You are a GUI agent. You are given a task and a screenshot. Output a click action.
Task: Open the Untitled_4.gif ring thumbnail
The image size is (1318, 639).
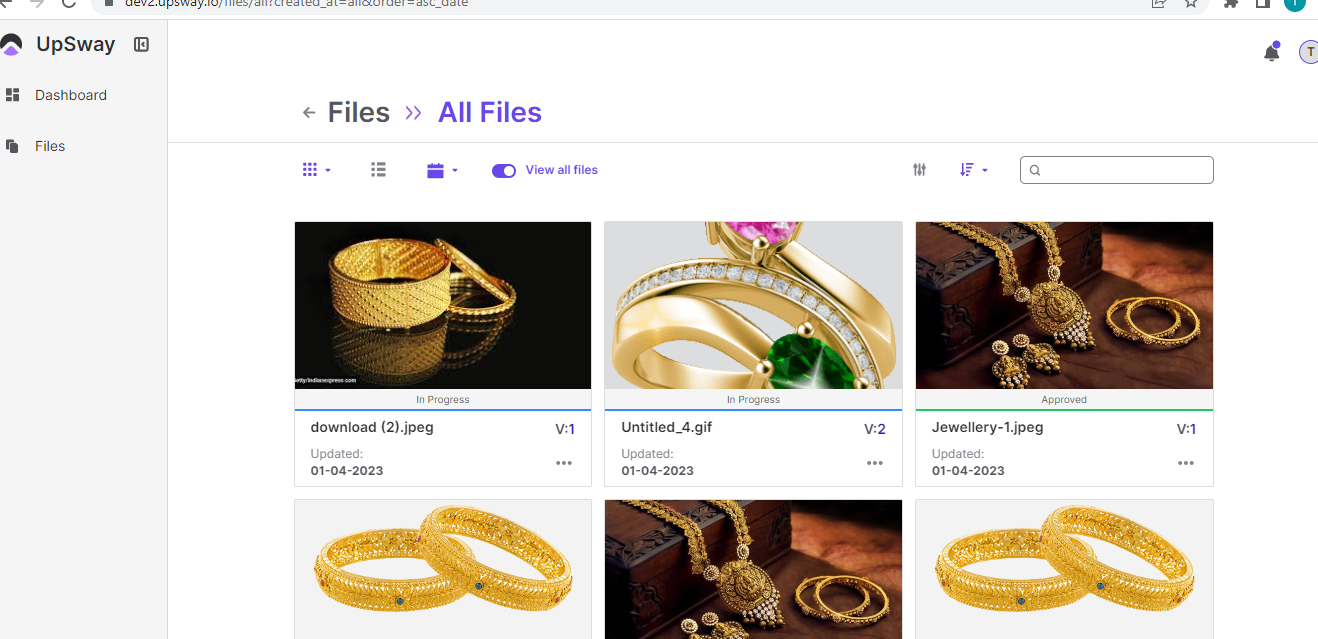[x=753, y=305]
